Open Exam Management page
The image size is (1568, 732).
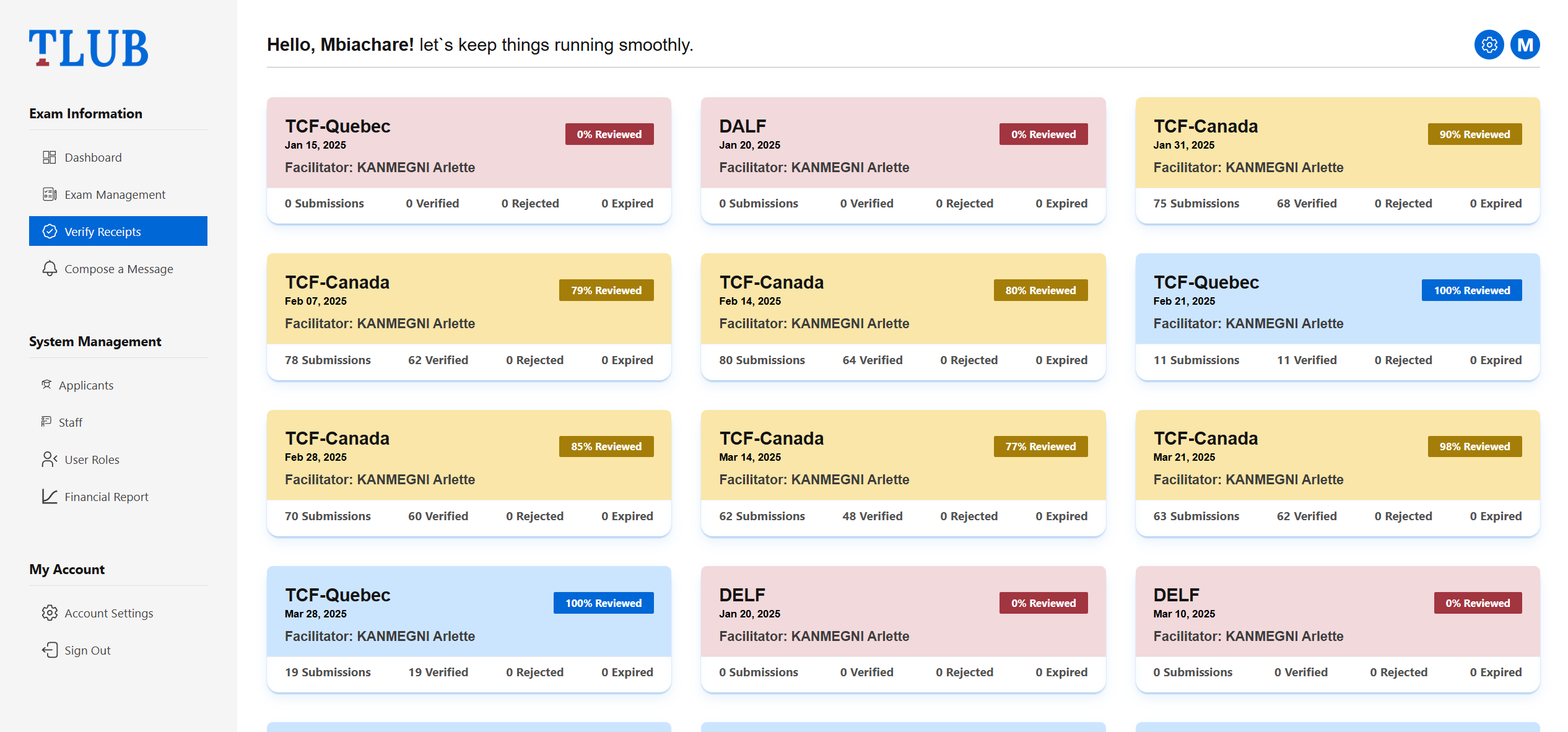click(118, 194)
